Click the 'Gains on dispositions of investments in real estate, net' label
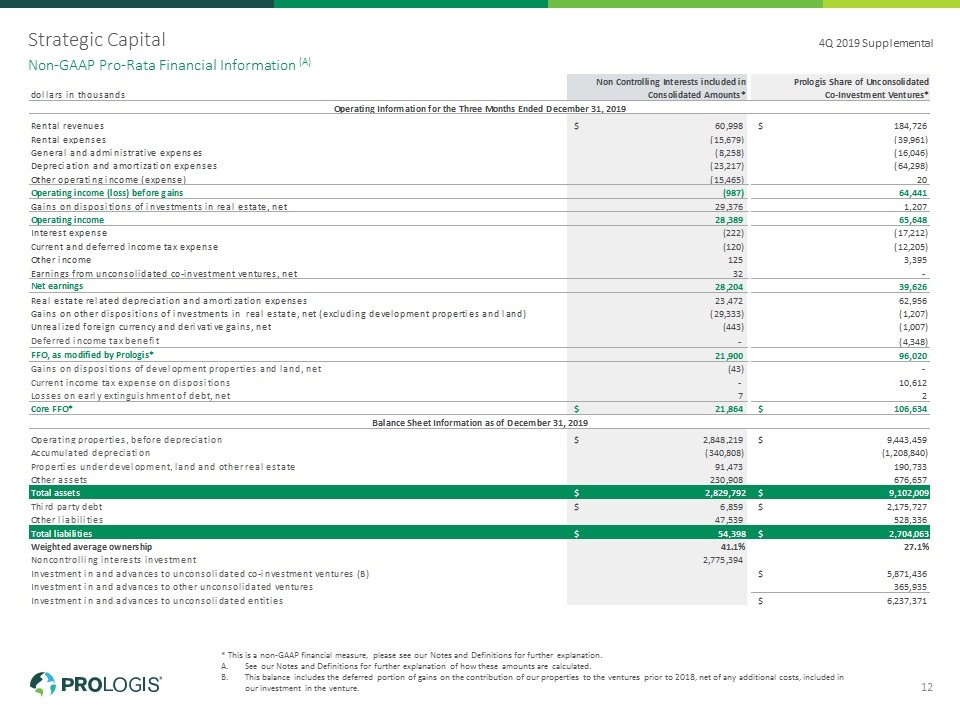 click(159, 207)
